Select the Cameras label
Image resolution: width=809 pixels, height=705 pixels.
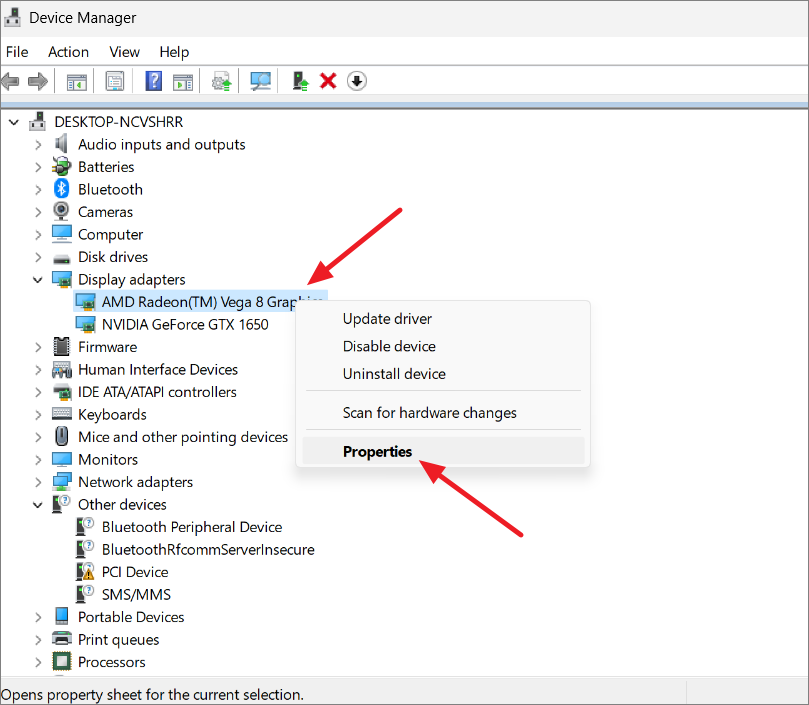(x=105, y=212)
